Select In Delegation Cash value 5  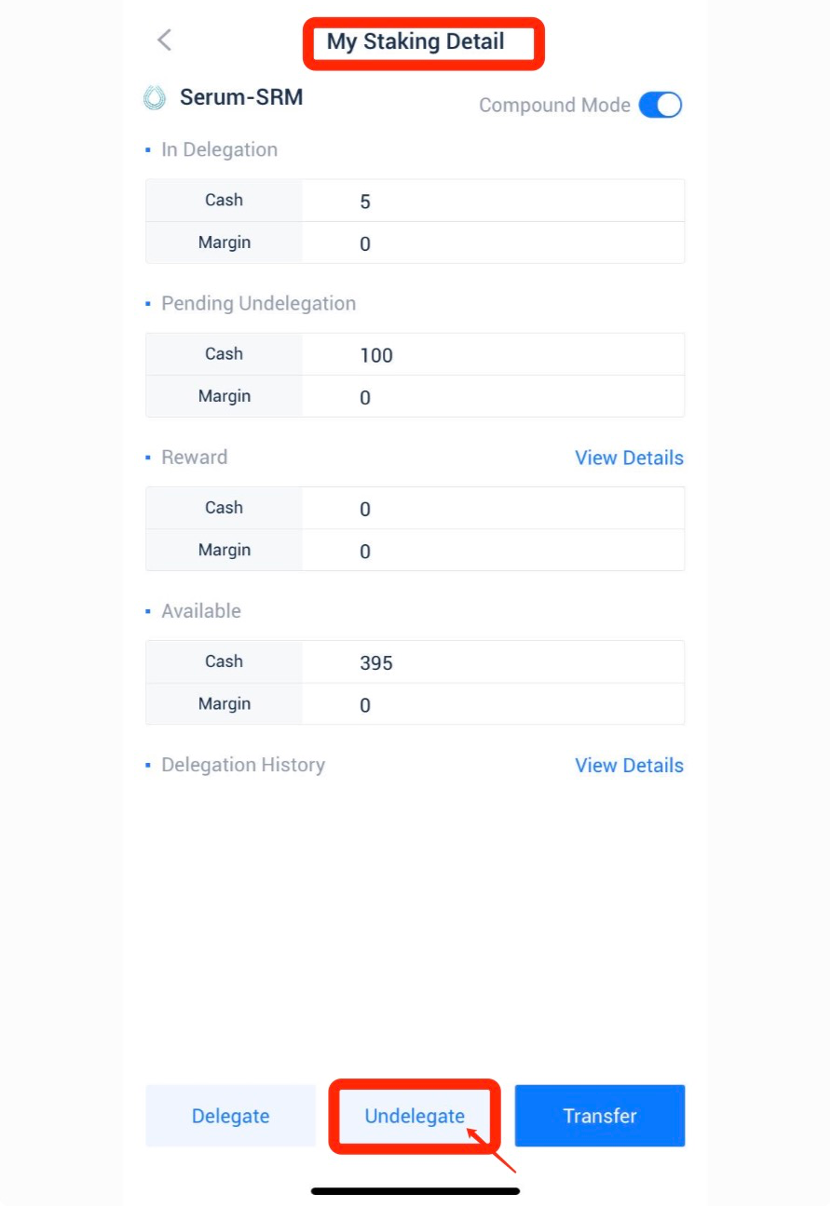365,202
